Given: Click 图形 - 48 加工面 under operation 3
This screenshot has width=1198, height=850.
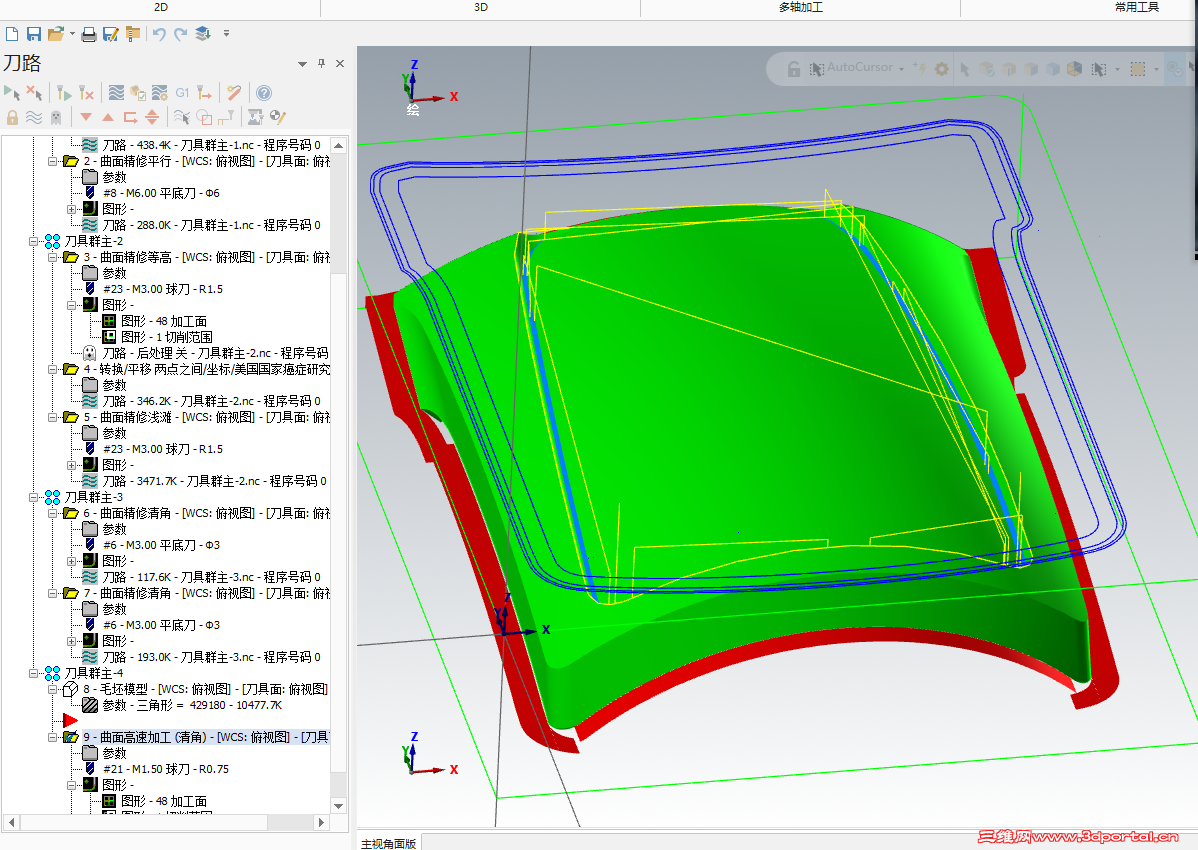Looking at the screenshot, I should (164, 322).
